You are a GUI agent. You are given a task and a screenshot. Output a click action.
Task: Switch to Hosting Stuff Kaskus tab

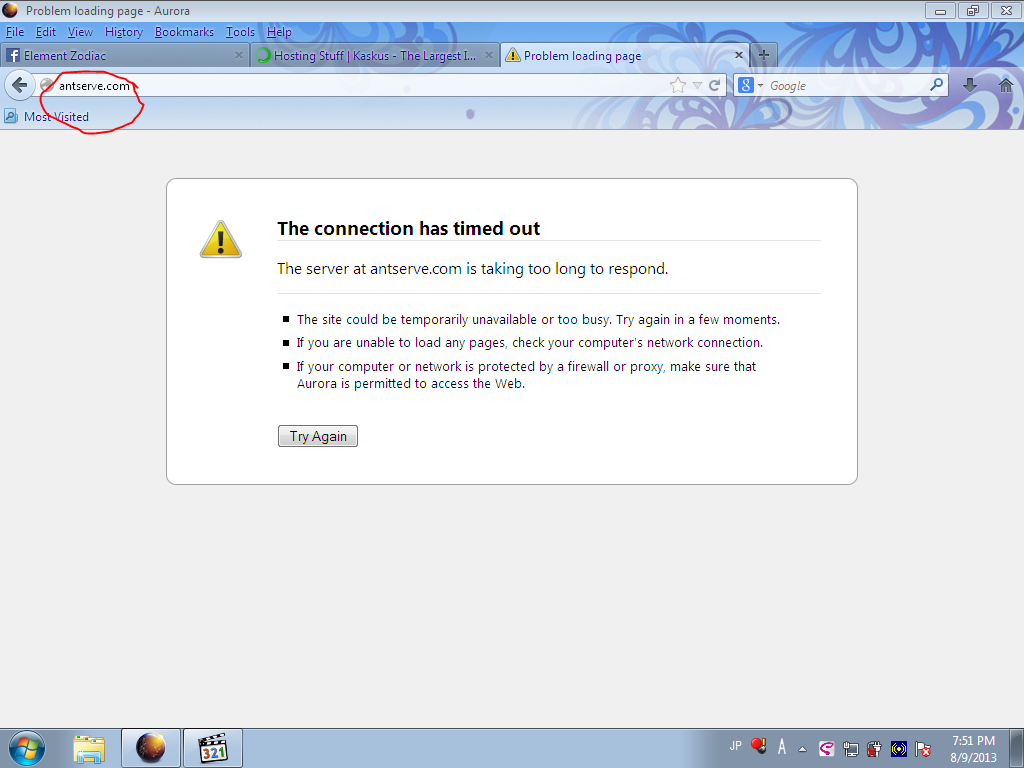[375, 56]
